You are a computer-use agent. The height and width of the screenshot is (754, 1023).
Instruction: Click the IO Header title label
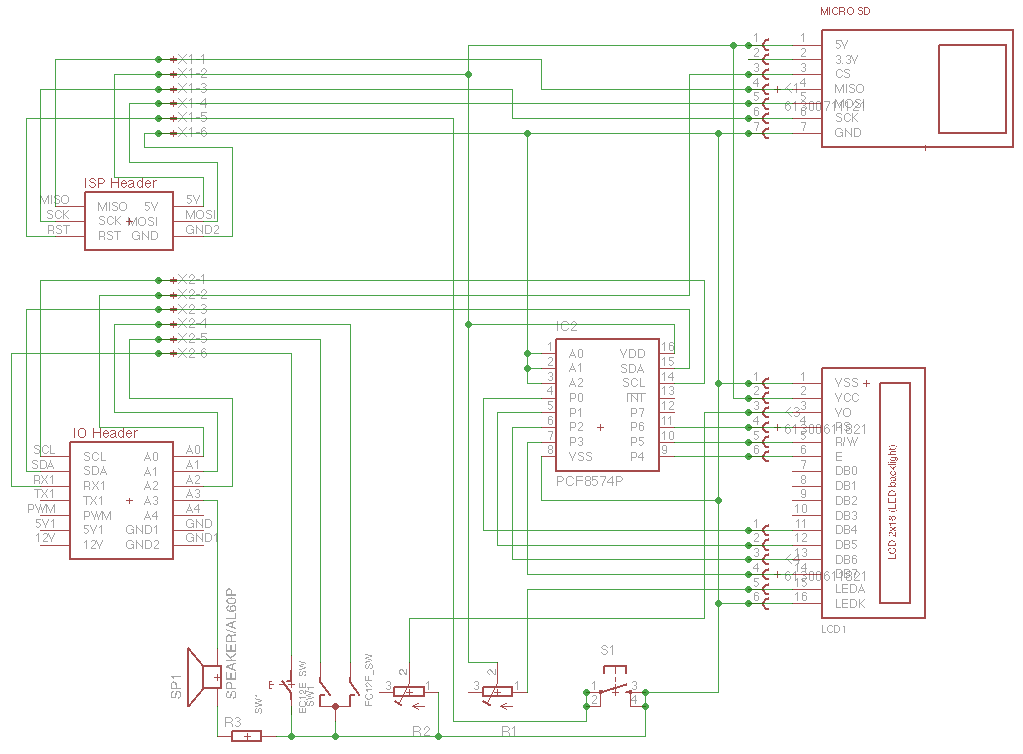[x=105, y=433]
